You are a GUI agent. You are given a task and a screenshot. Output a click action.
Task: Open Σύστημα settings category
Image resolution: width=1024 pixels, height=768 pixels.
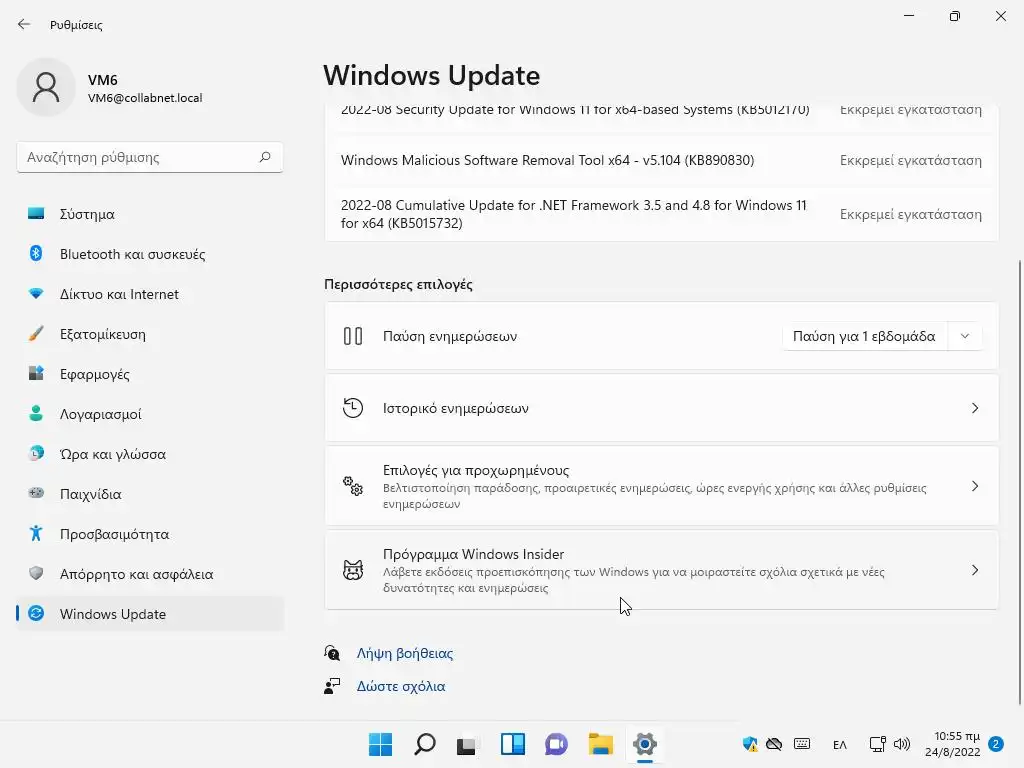150,214
